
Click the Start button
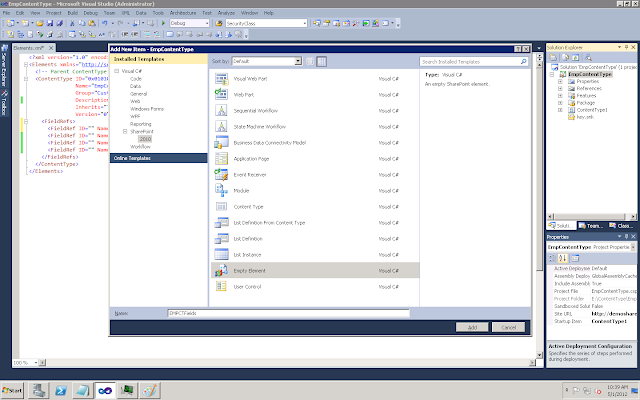coord(13,391)
